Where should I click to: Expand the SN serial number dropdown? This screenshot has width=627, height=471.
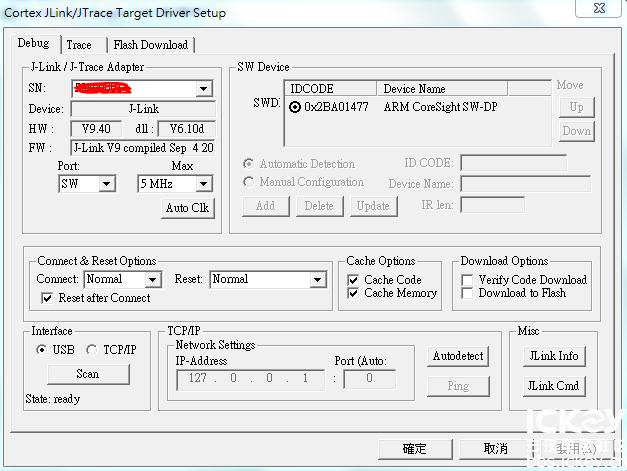[204, 89]
